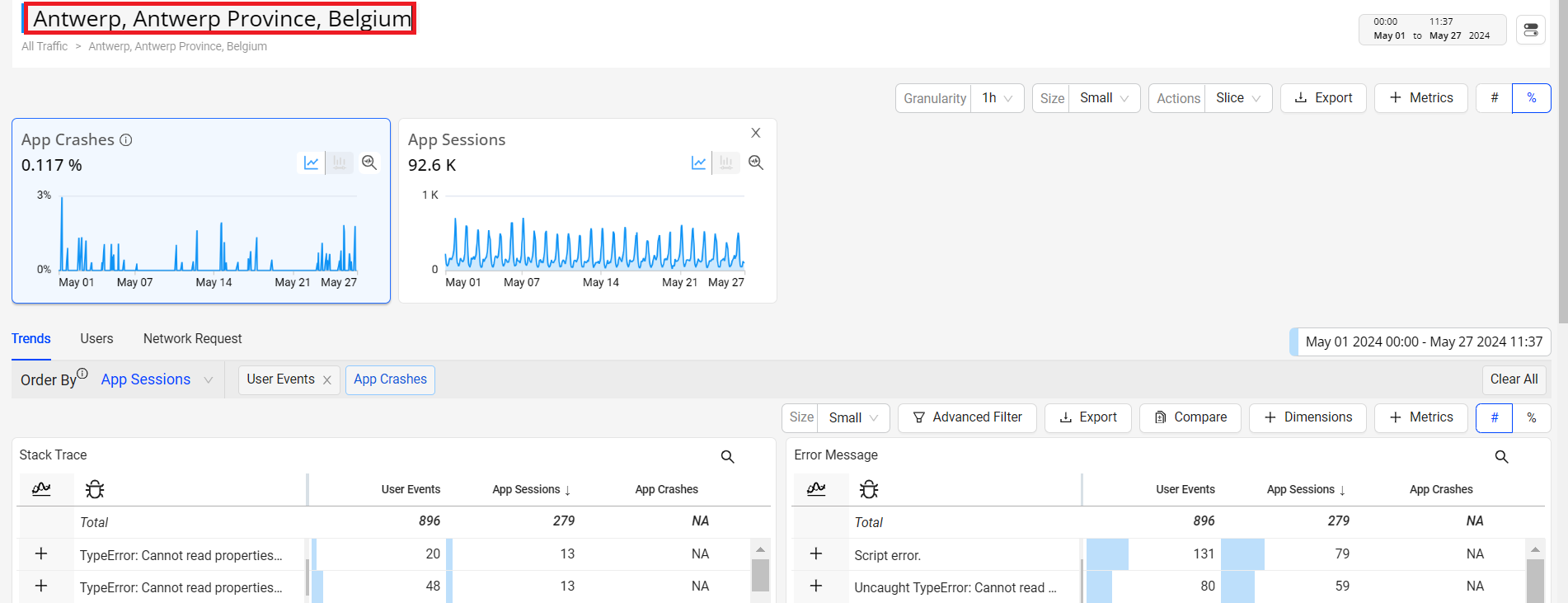Expand the Script error. row
This screenshot has height=603, width=1568.
pos(816,554)
